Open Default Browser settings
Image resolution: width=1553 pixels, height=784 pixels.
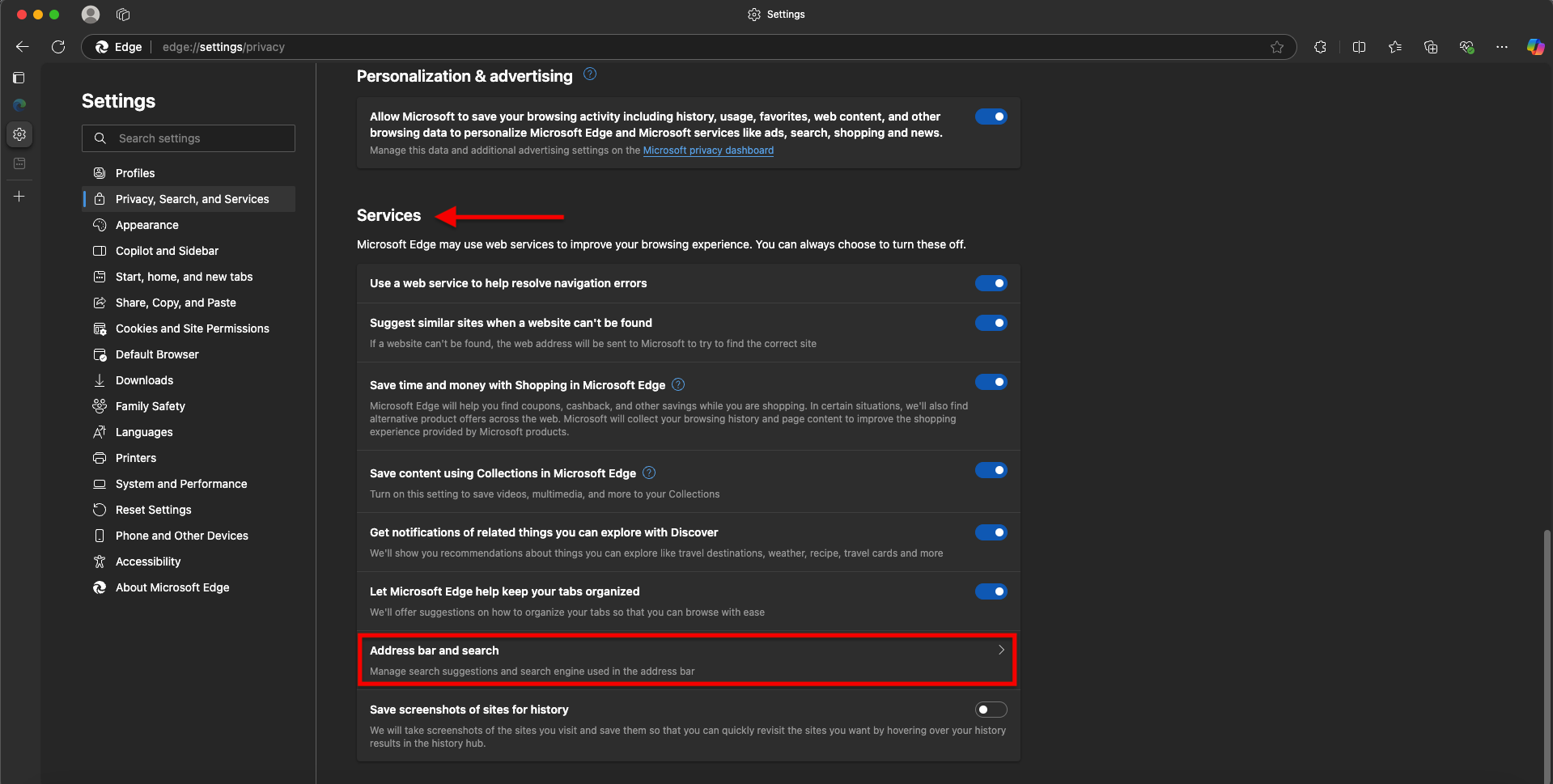tap(189, 354)
